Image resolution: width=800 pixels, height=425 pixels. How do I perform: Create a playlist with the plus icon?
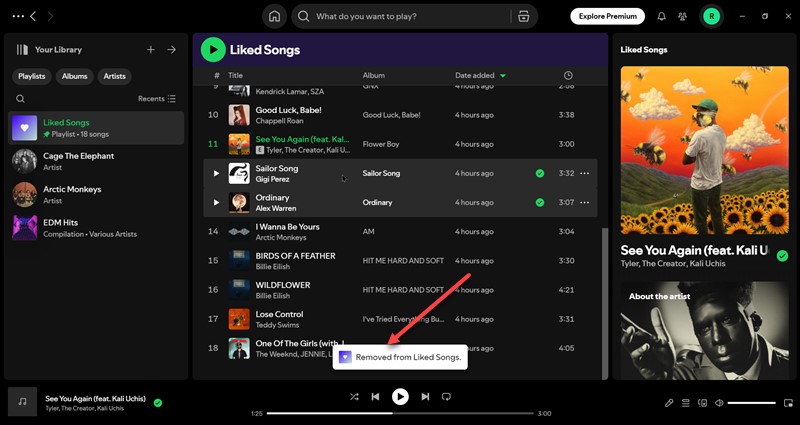(x=151, y=49)
